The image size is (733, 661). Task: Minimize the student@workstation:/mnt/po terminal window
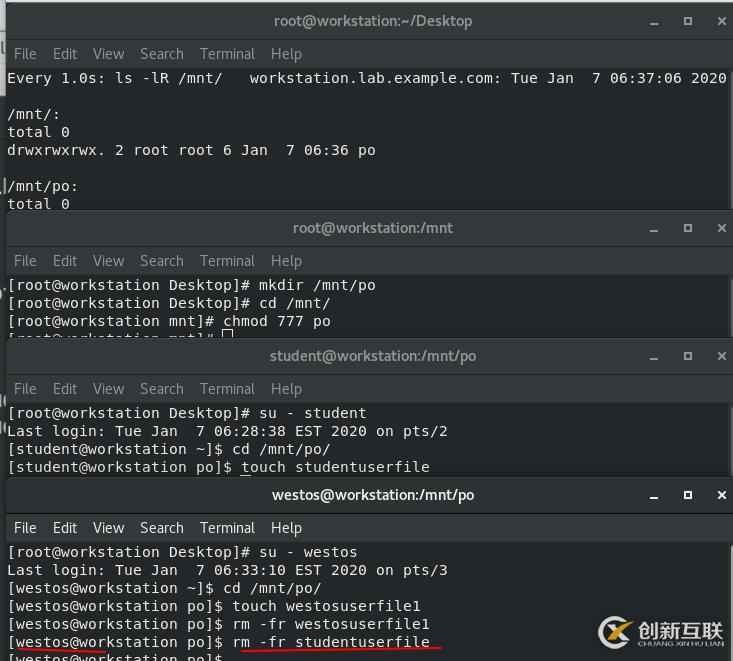[x=654, y=357]
